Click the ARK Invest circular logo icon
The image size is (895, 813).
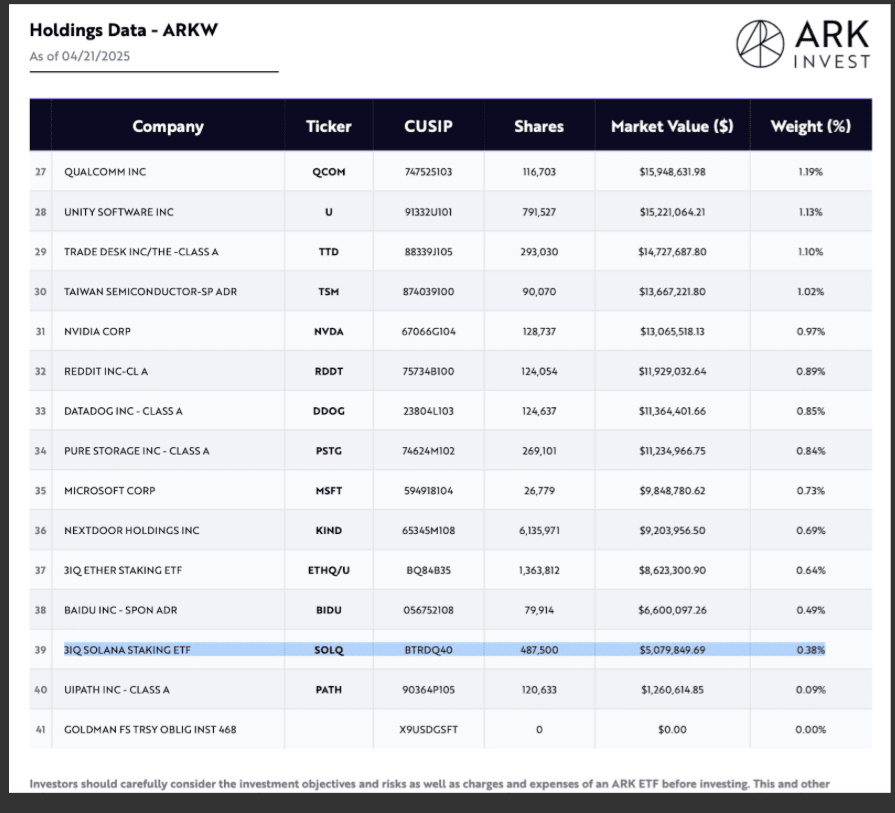tap(760, 44)
